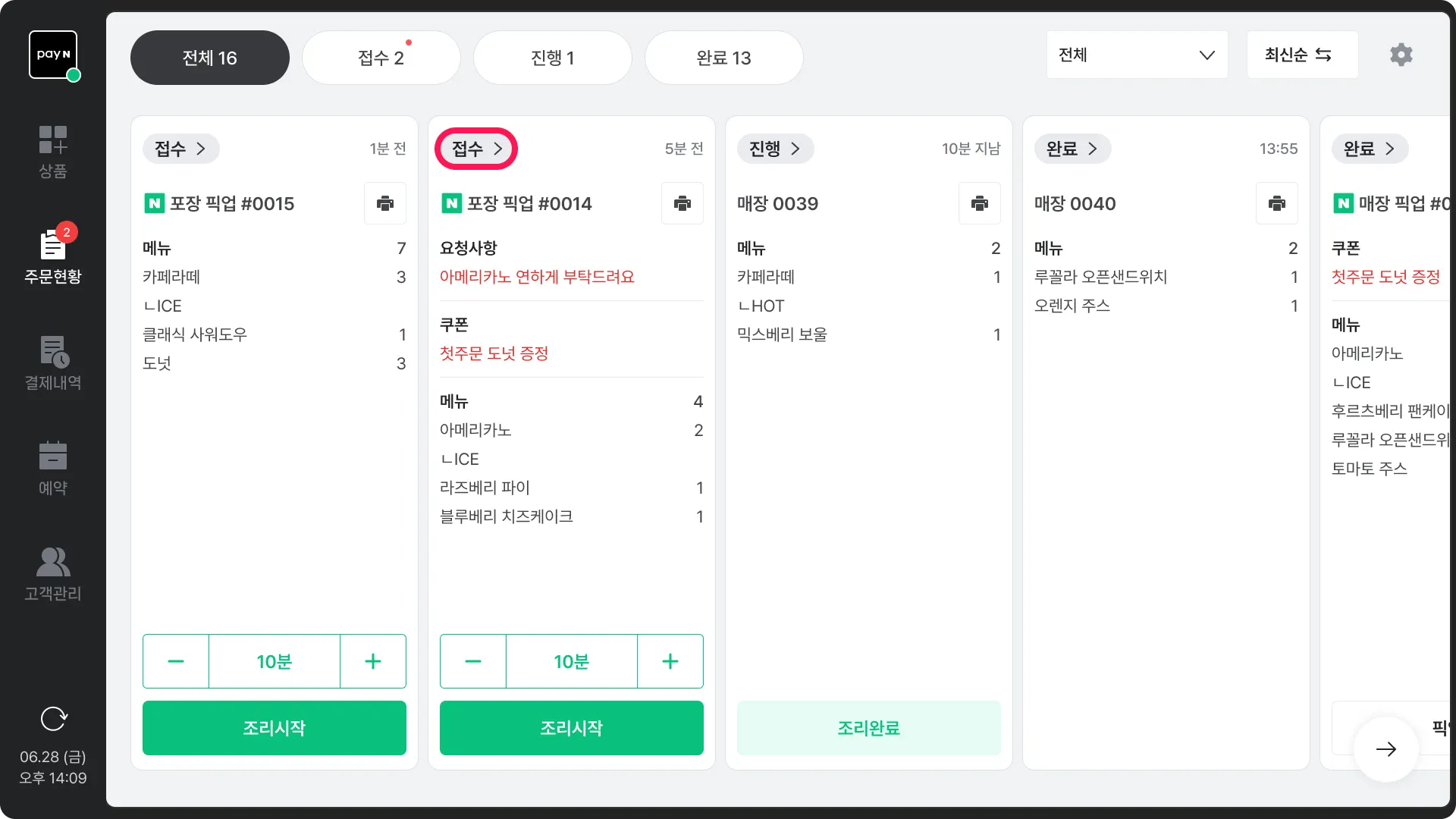Click the refresh icon in sidebar

pyautogui.click(x=53, y=718)
